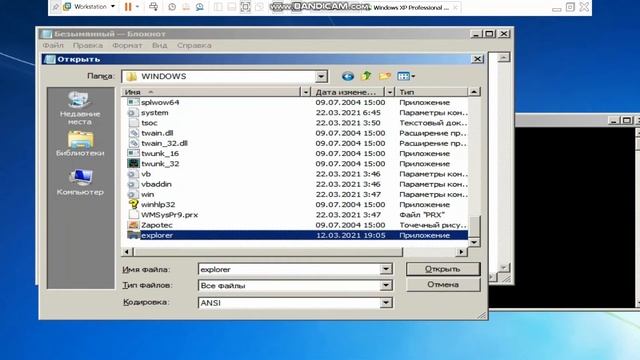Select the vbaddin file icon
The image size is (640, 360).
pyautogui.click(x=133, y=184)
